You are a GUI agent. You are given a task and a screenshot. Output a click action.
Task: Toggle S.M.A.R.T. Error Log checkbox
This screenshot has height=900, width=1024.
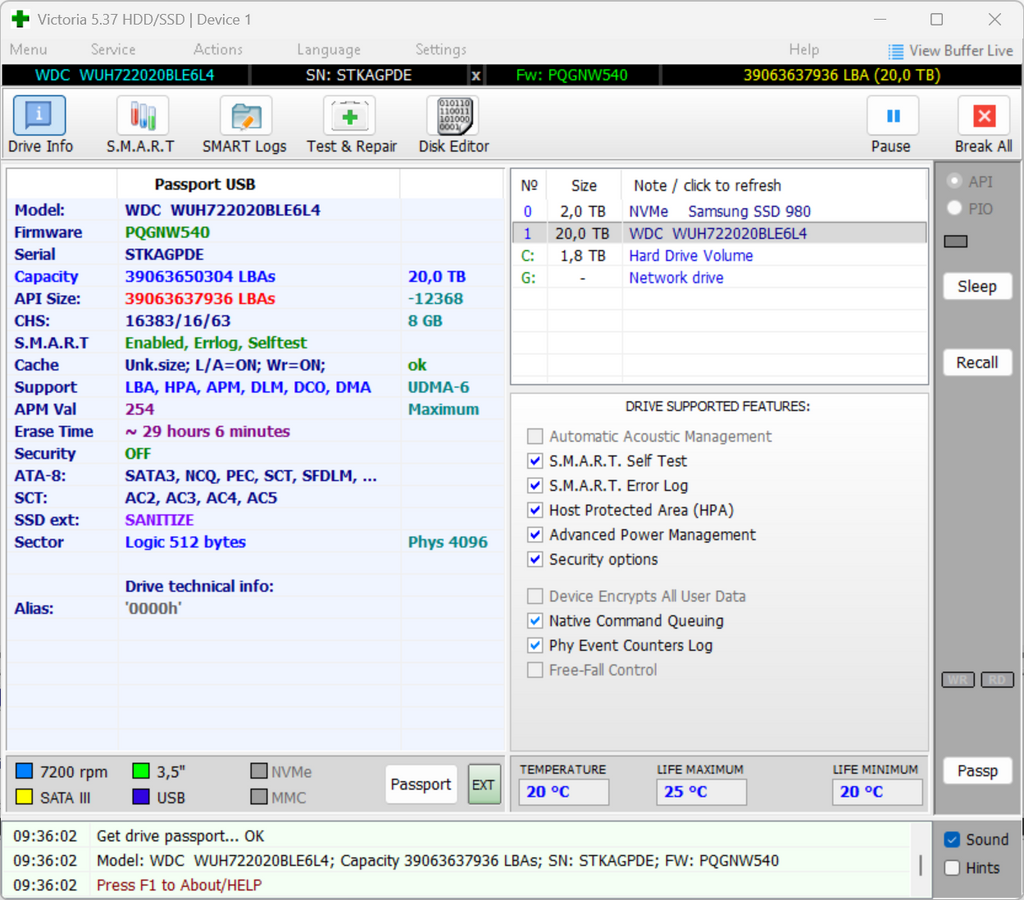click(x=535, y=486)
